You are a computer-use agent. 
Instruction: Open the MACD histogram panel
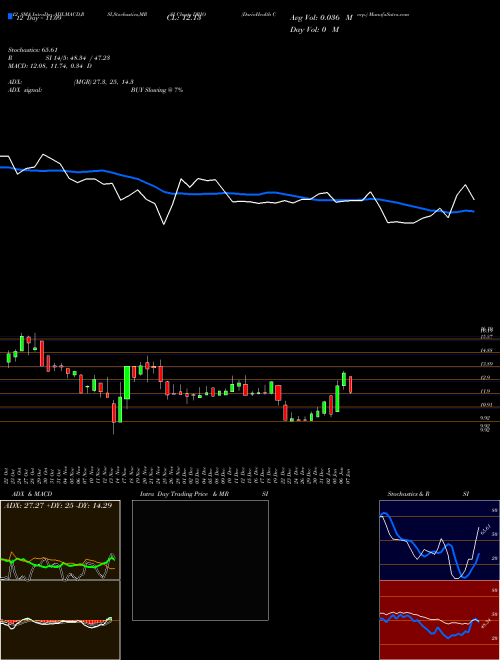click(x=60, y=620)
